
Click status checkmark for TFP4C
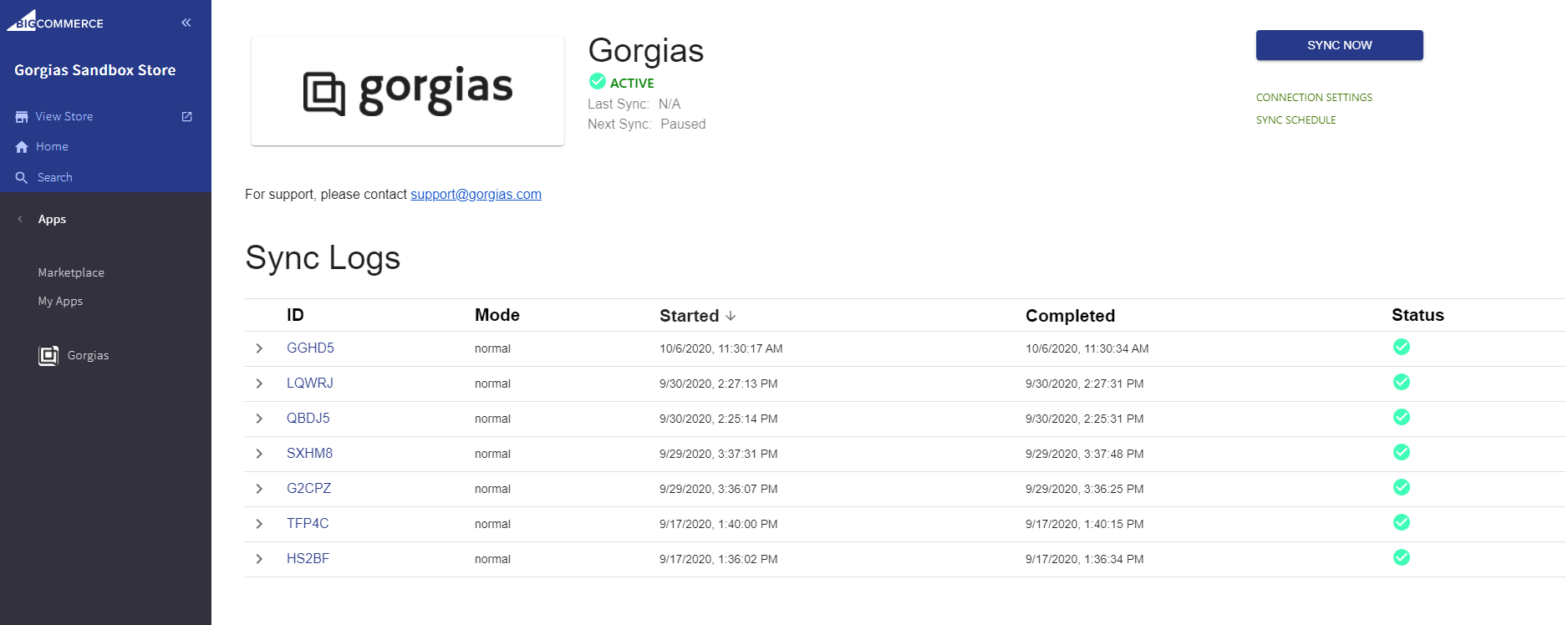tap(1402, 522)
